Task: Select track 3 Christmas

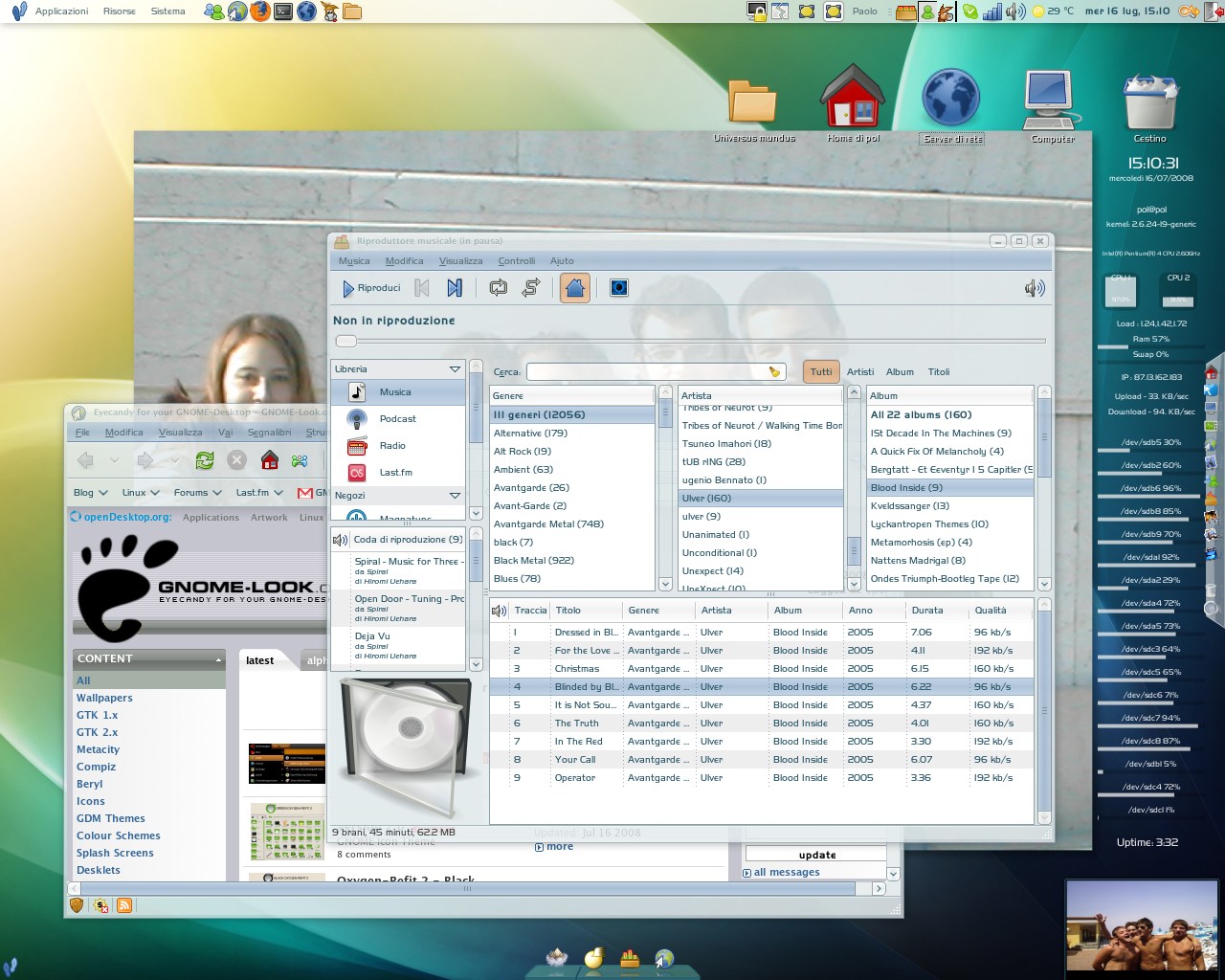Action: click(x=762, y=668)
